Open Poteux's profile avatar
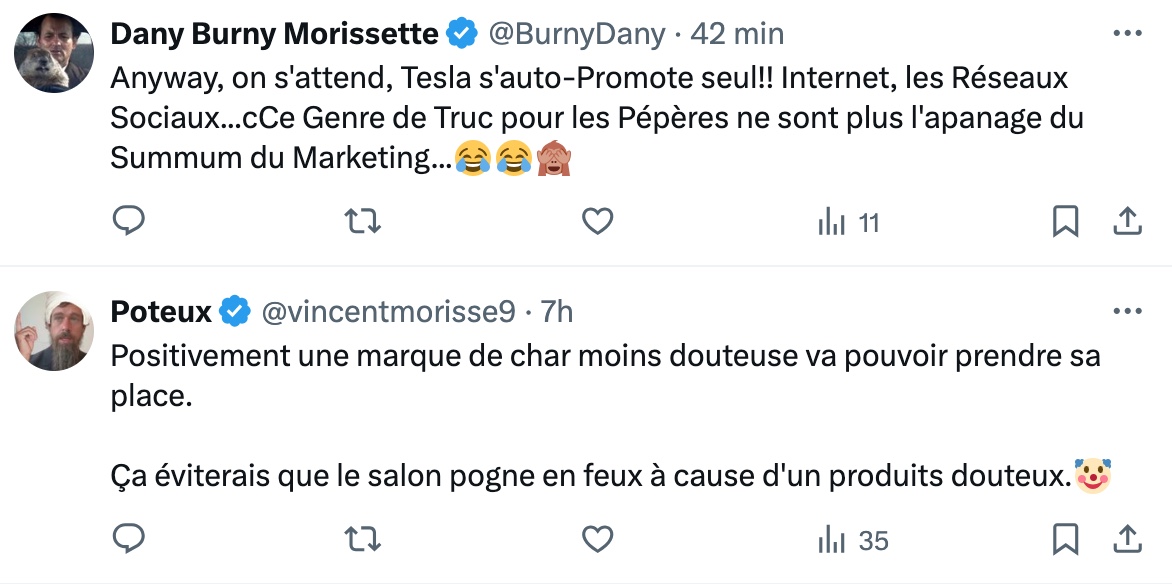This screenshot has height=584, width=1172. (x=54, y=331)
